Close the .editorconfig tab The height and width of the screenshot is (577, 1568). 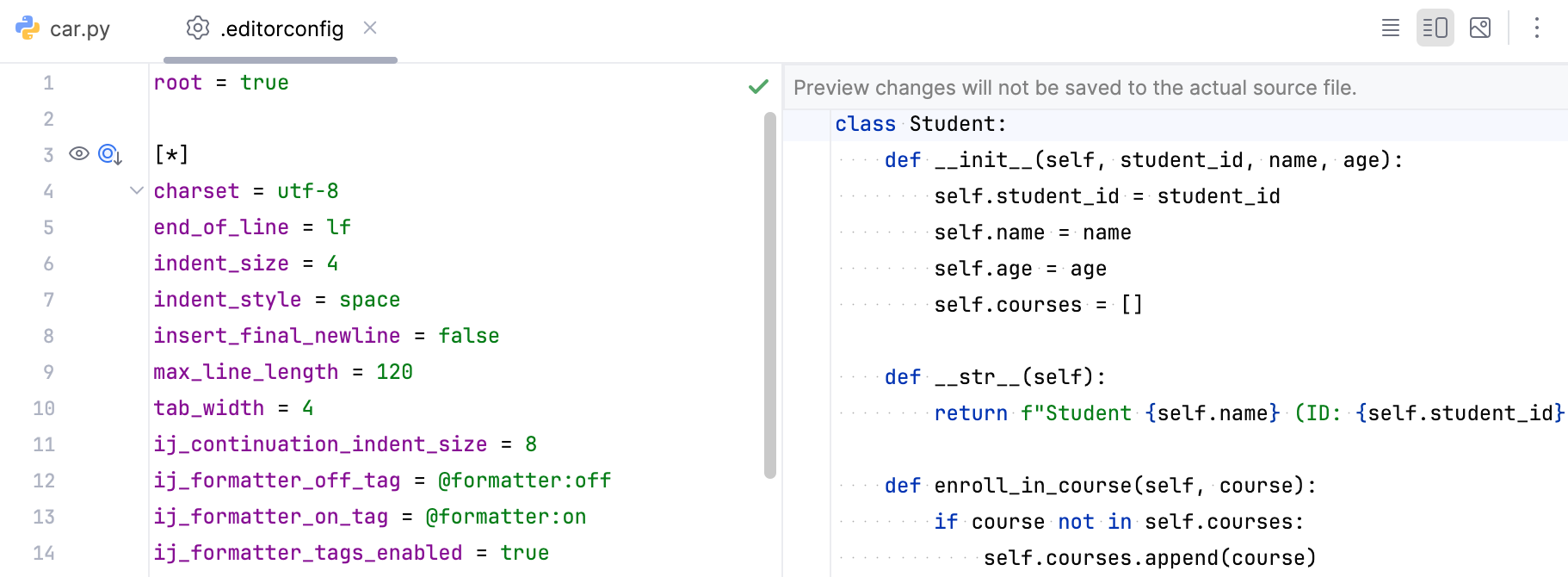(370, 28)
